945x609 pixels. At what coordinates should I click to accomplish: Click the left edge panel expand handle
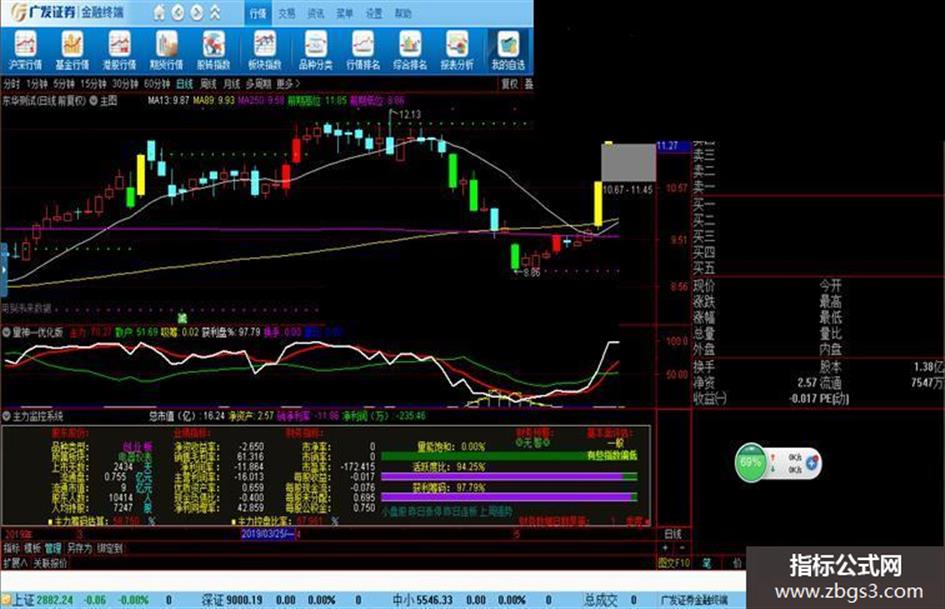(x=4, y=270)
